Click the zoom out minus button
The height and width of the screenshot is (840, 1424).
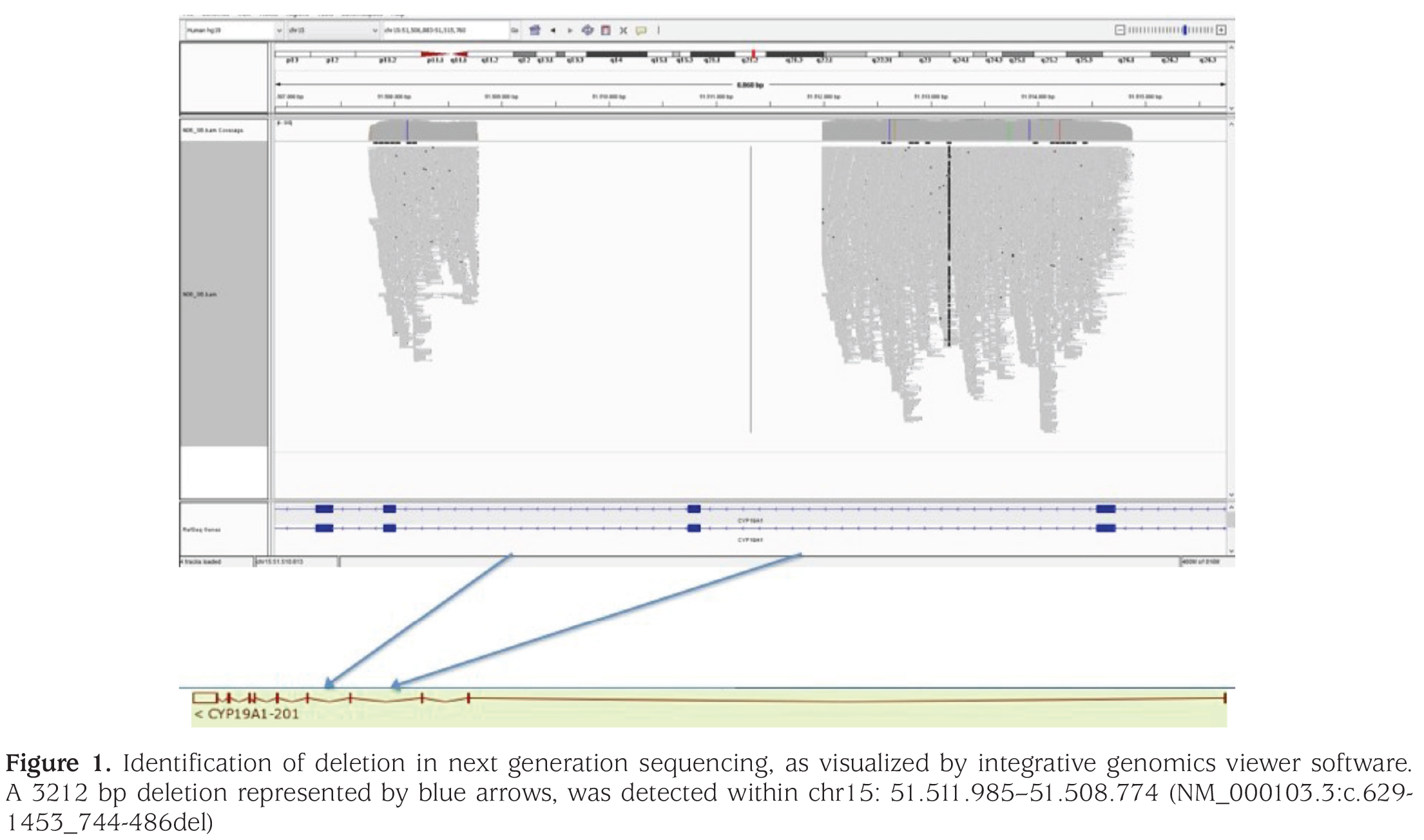pyautogui.click(x=1120, y=30)
